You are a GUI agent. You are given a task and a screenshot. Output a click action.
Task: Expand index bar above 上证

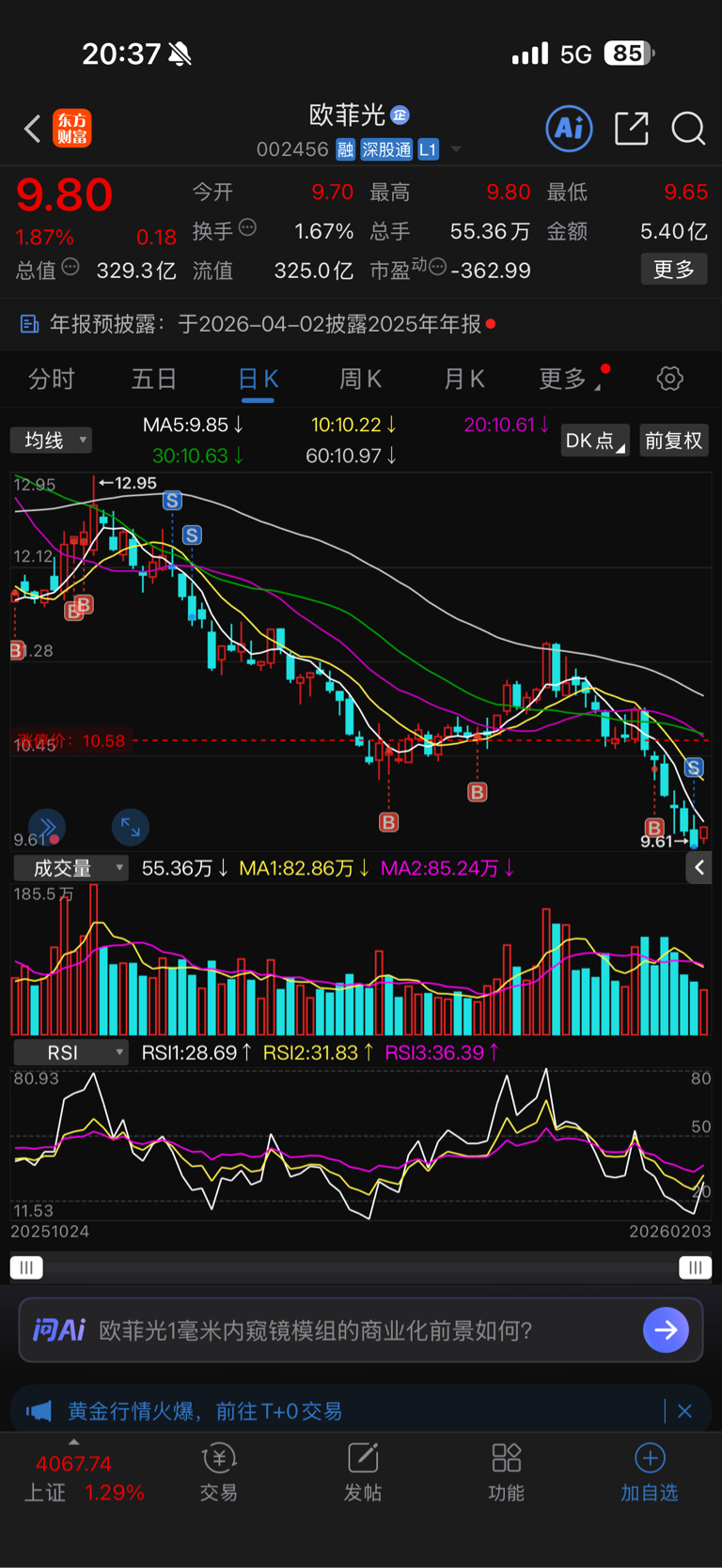(74, 1442)
